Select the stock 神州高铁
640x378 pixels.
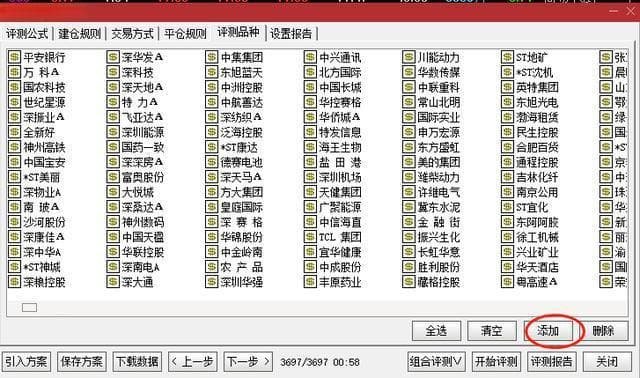(x=44, y=147)
